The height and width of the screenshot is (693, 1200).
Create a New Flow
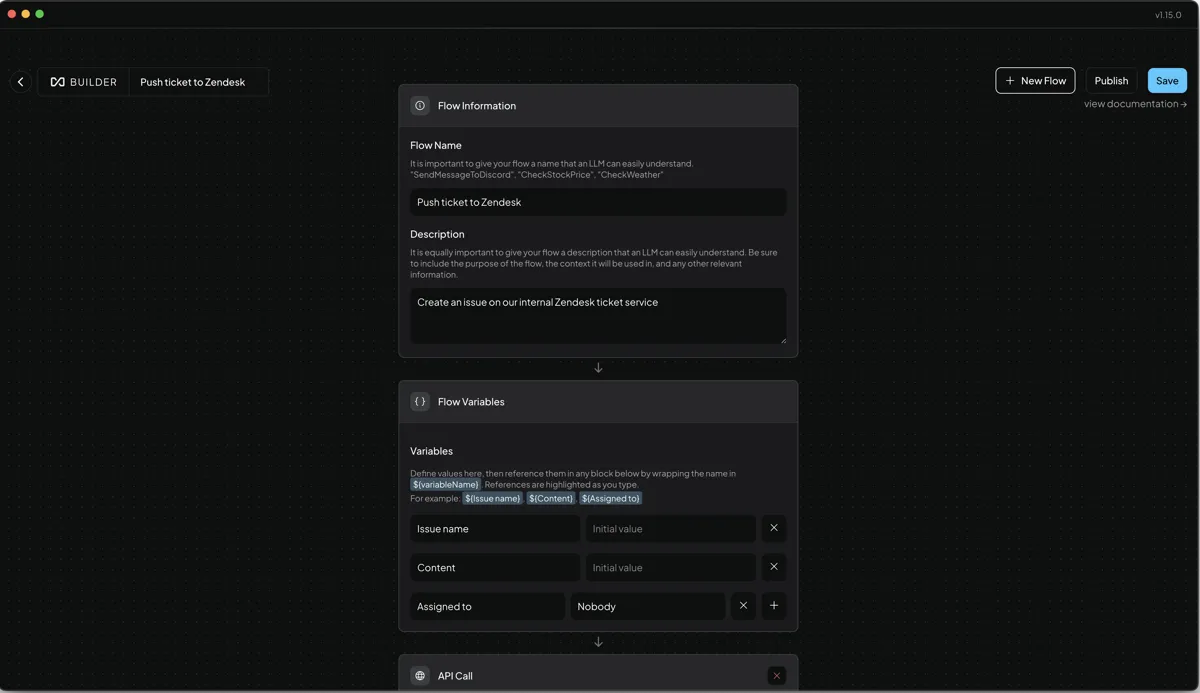click(1035, 81)
